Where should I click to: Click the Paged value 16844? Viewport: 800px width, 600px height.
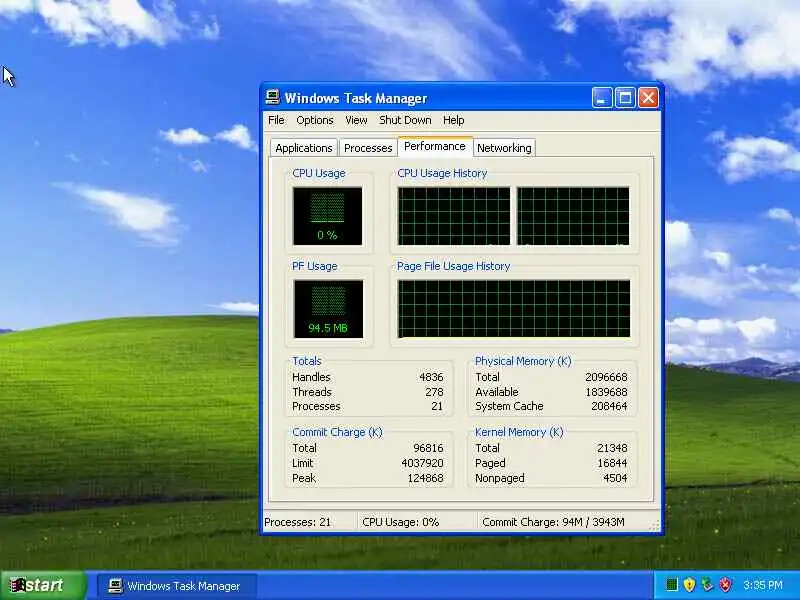tap(612, 463)
